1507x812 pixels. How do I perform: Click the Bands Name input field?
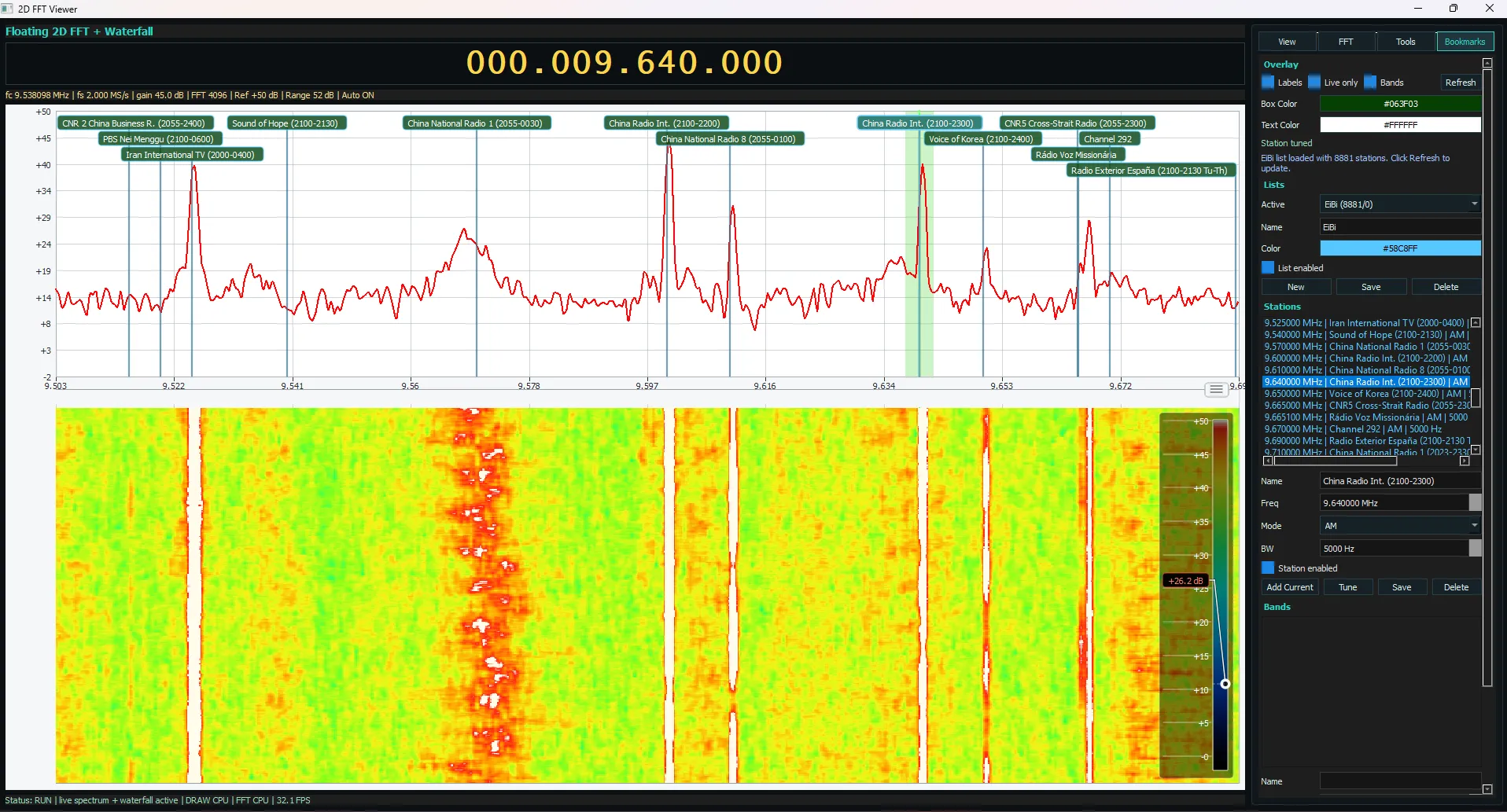click(x=1400, y=781)
